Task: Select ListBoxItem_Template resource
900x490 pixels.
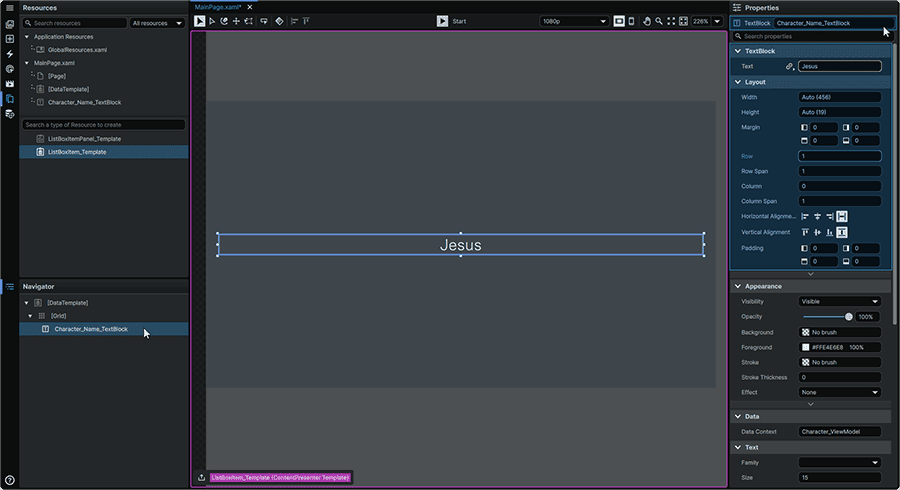Action: (77, 152)
